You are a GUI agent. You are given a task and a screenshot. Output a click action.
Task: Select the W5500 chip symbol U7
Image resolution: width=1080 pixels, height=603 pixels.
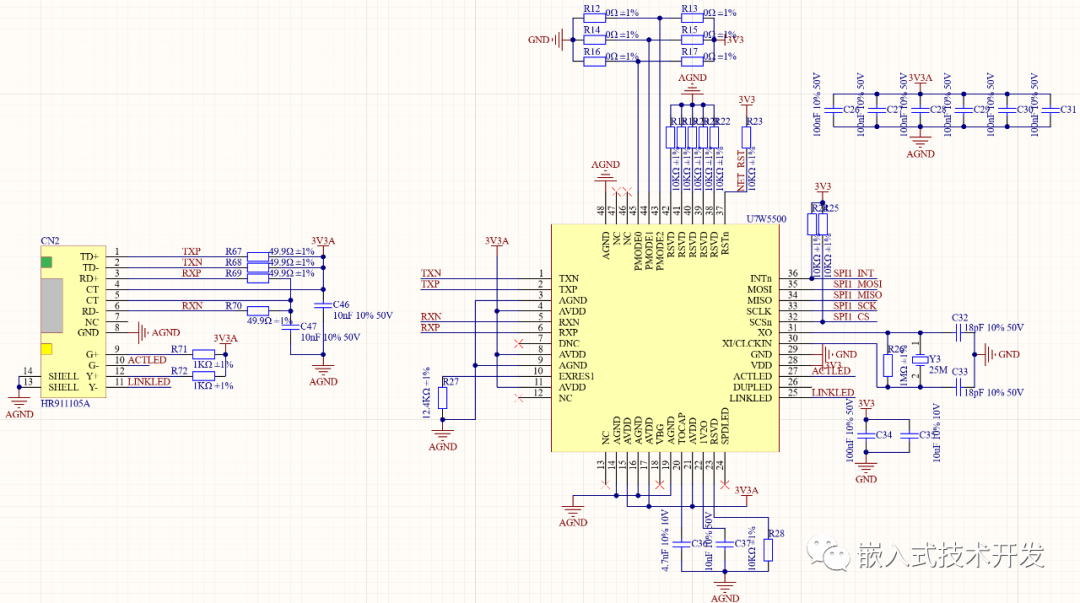[665, 340]
